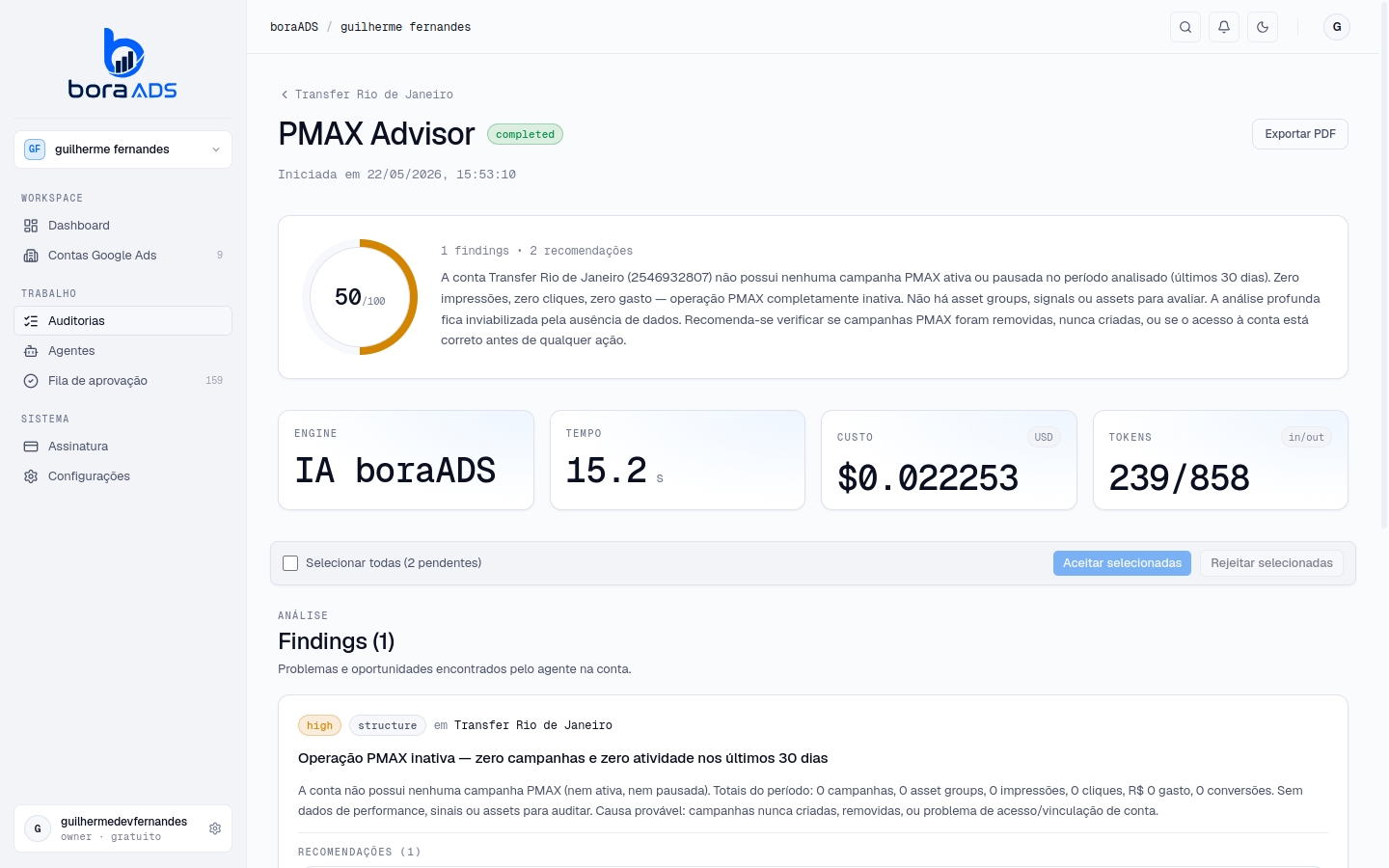Expand the guilherme fernandes workspace switcher

(123, 149)
